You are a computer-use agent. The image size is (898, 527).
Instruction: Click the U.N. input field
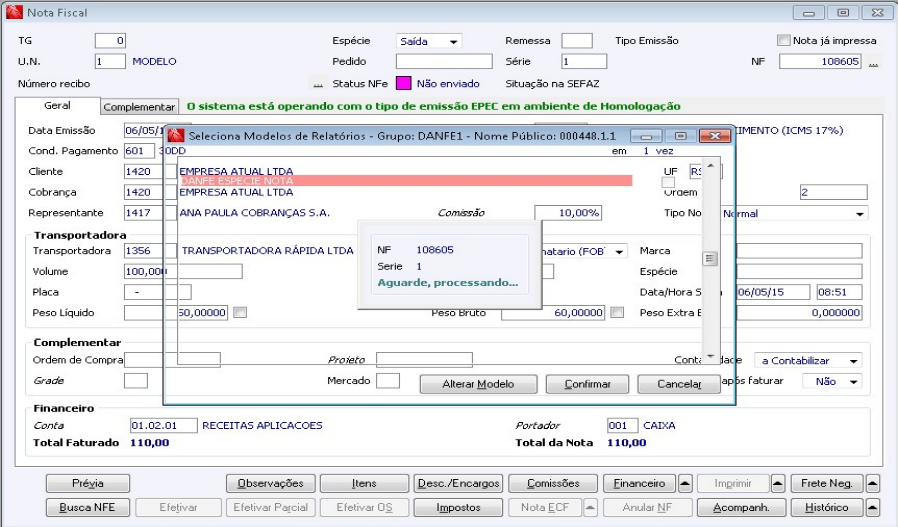pos(110,61)
